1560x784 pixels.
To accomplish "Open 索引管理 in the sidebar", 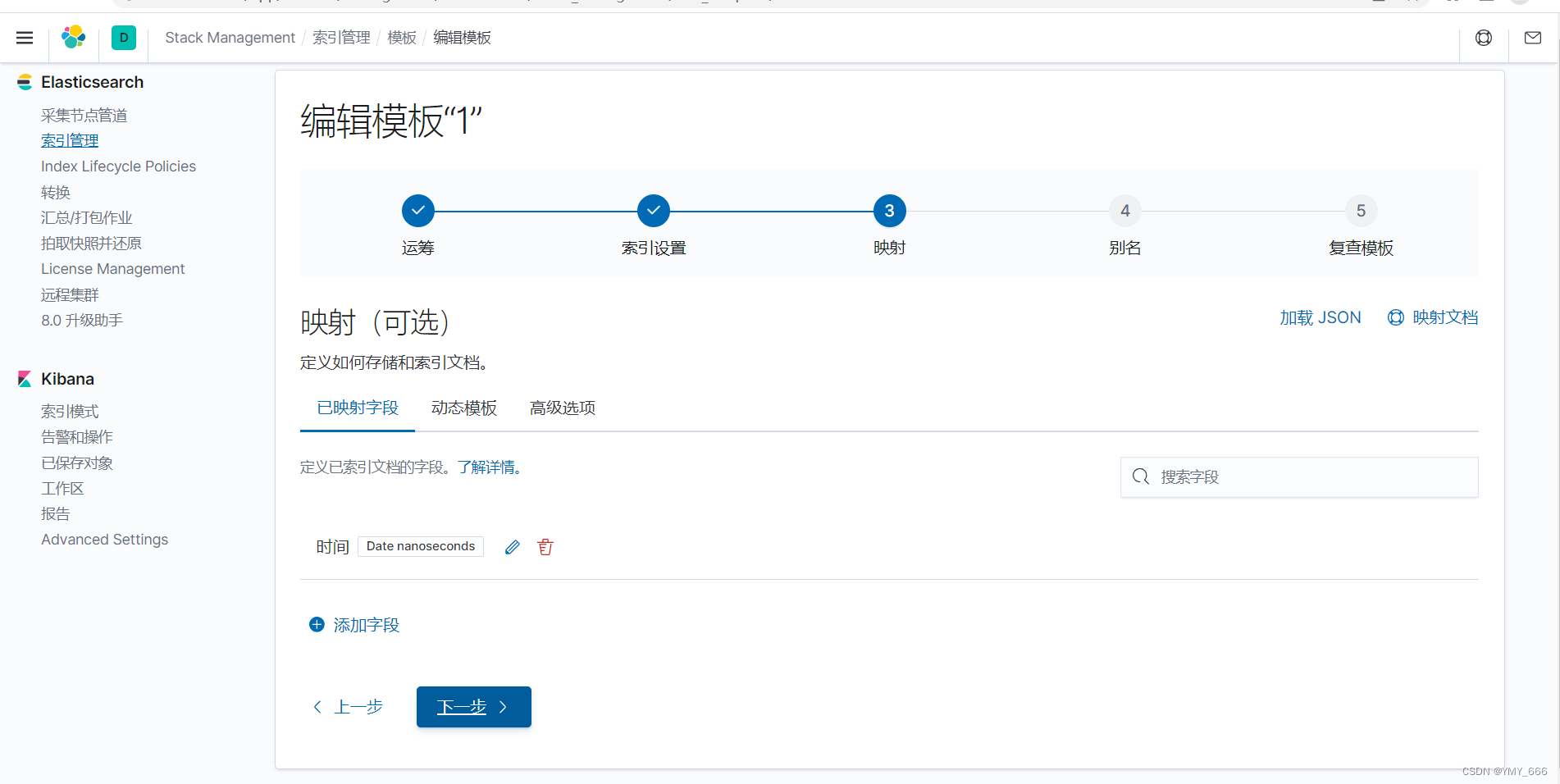I will pyautogui.click(x=70, y=141).
